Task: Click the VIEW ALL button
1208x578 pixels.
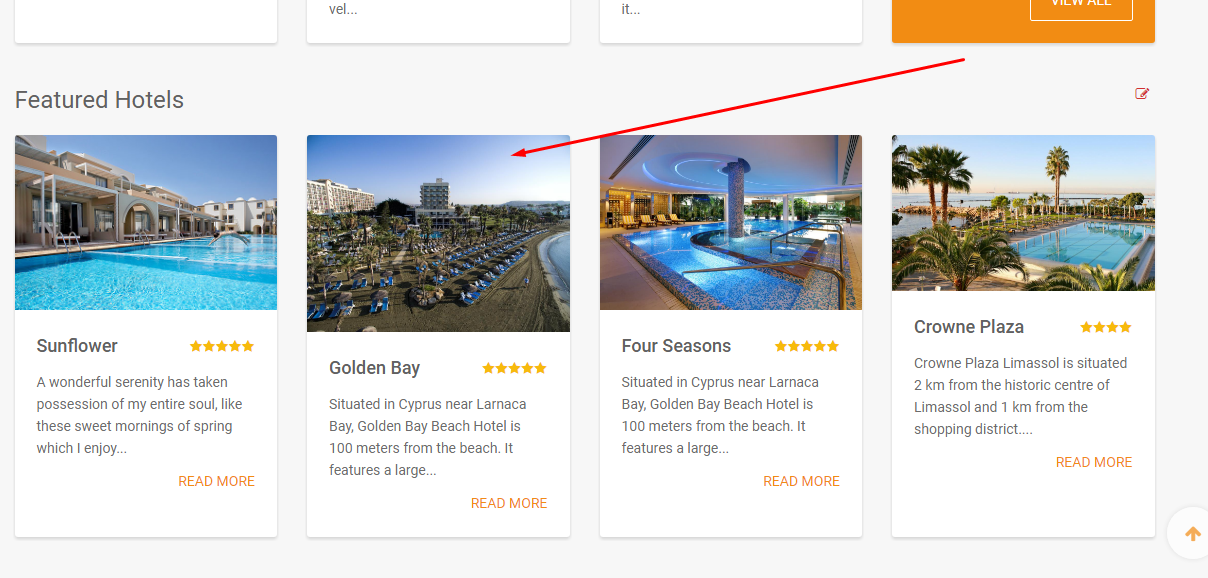Action: [1081, 5]
